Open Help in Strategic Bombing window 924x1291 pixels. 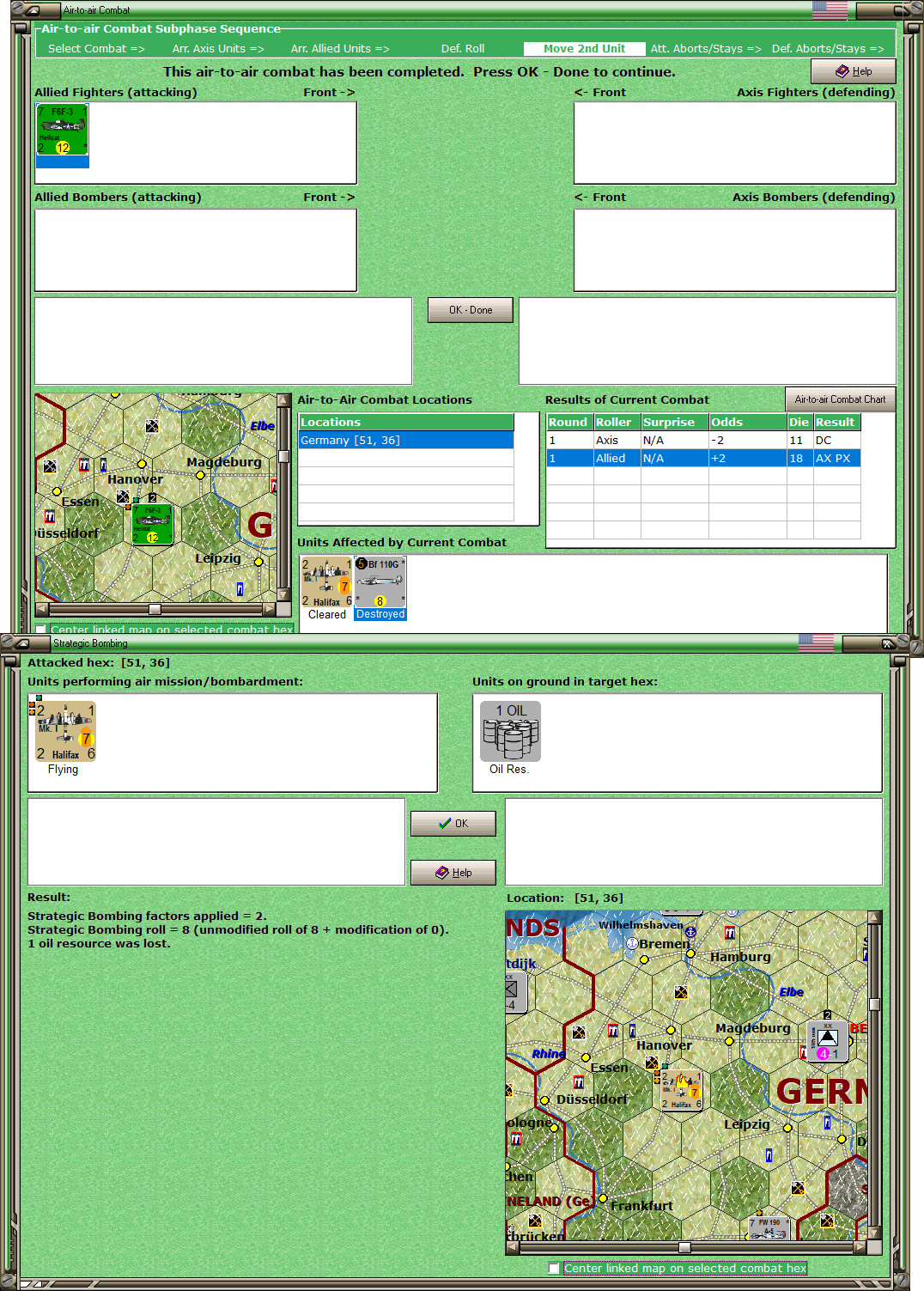tap(453, 873)
